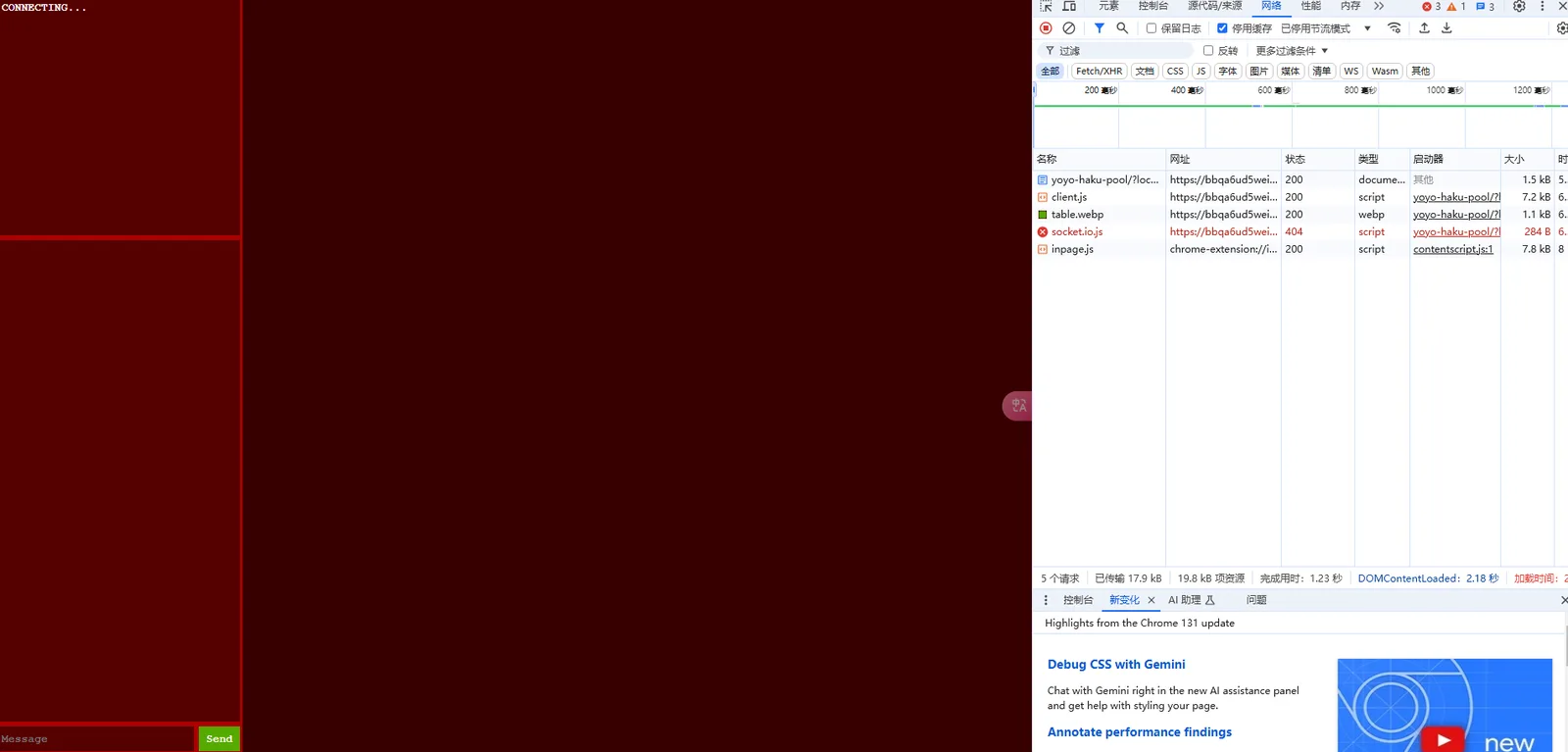Open the drawer three-dot menu
The image size is (1568, 752).
pos(1046,600)
